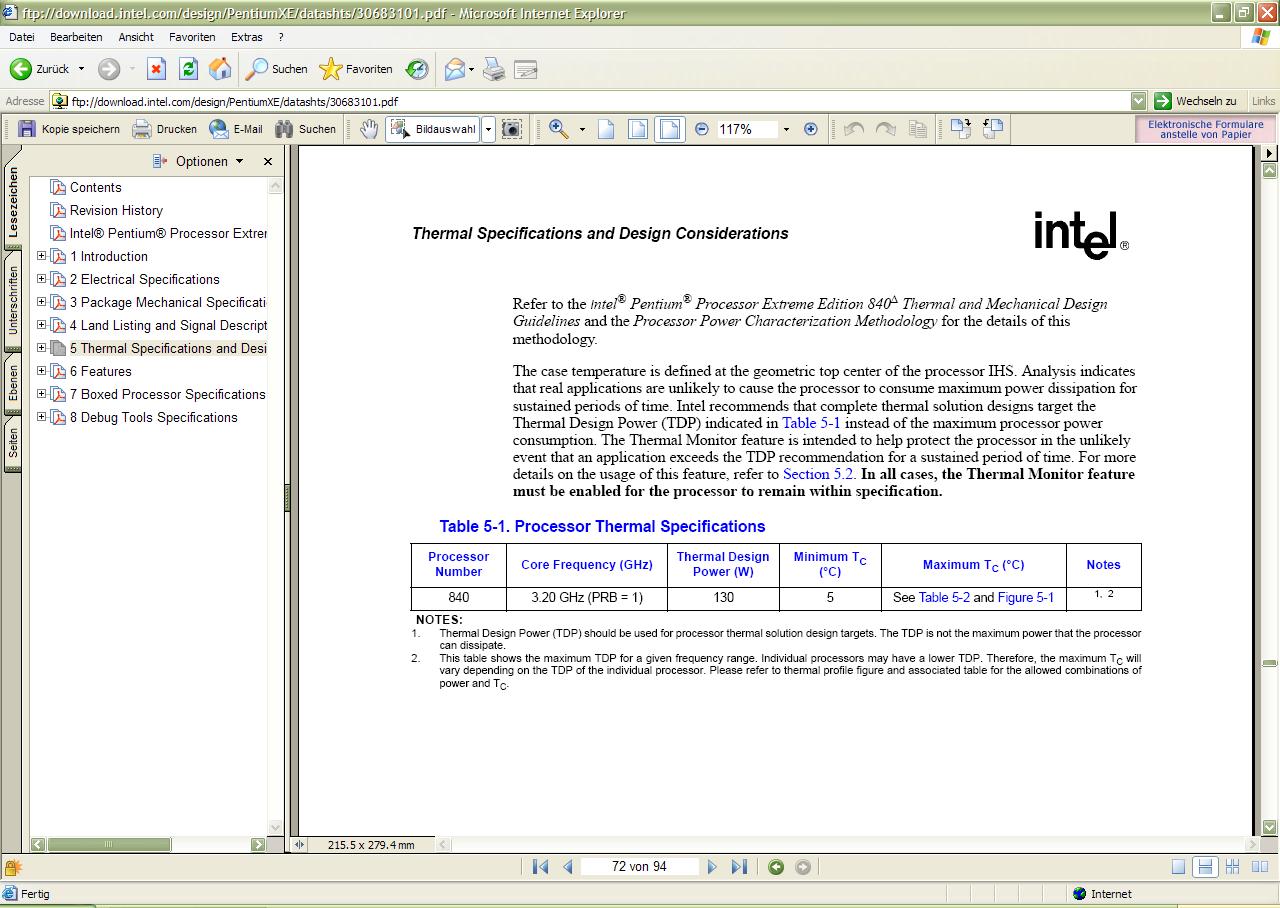1280x908 pixels.
Task: Go to the first page of document
Action: (540, 867)
